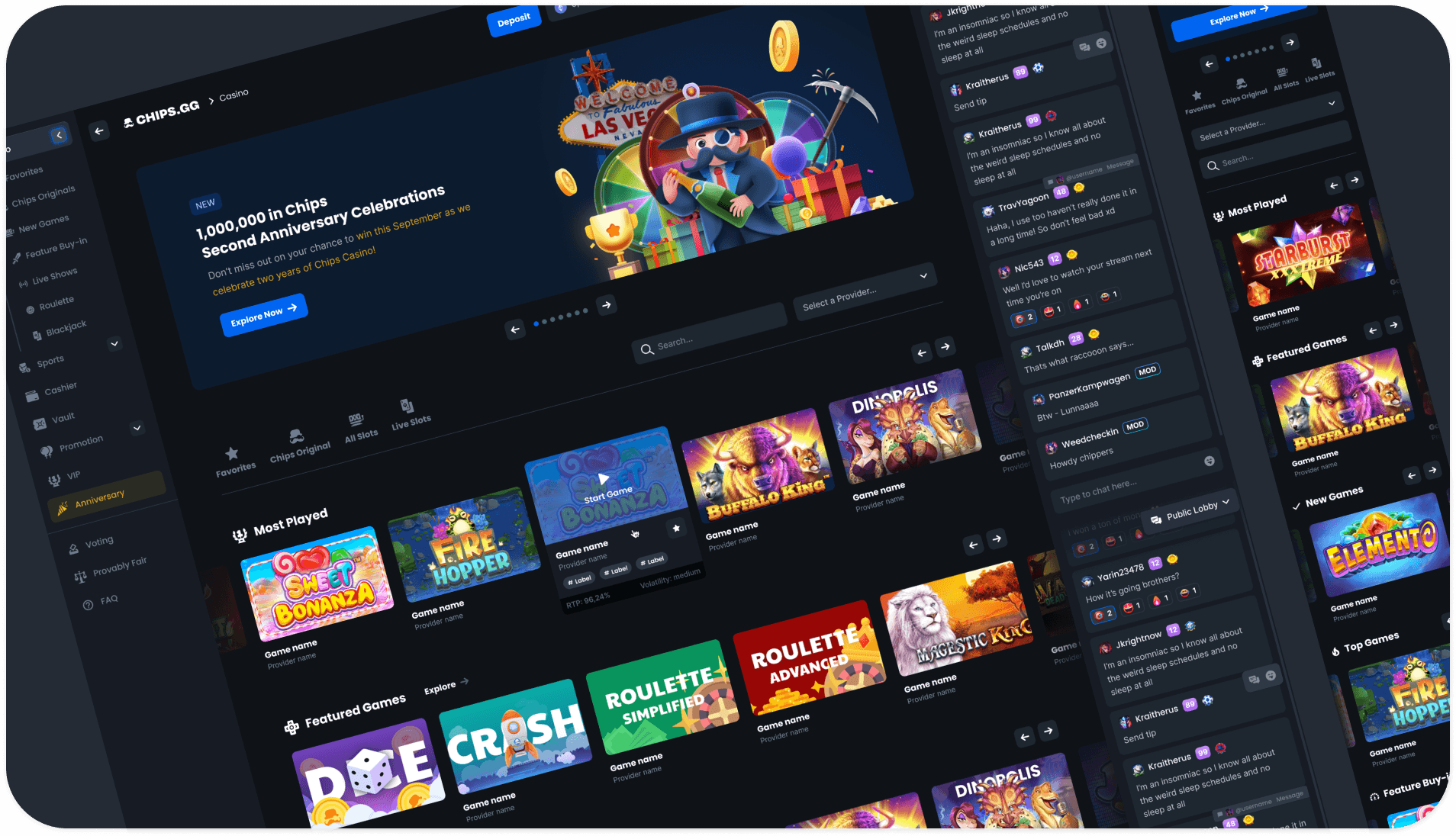Open the Anniversary sidebar item
Screen dimensions: 1456x836
[x=106, y=496]
